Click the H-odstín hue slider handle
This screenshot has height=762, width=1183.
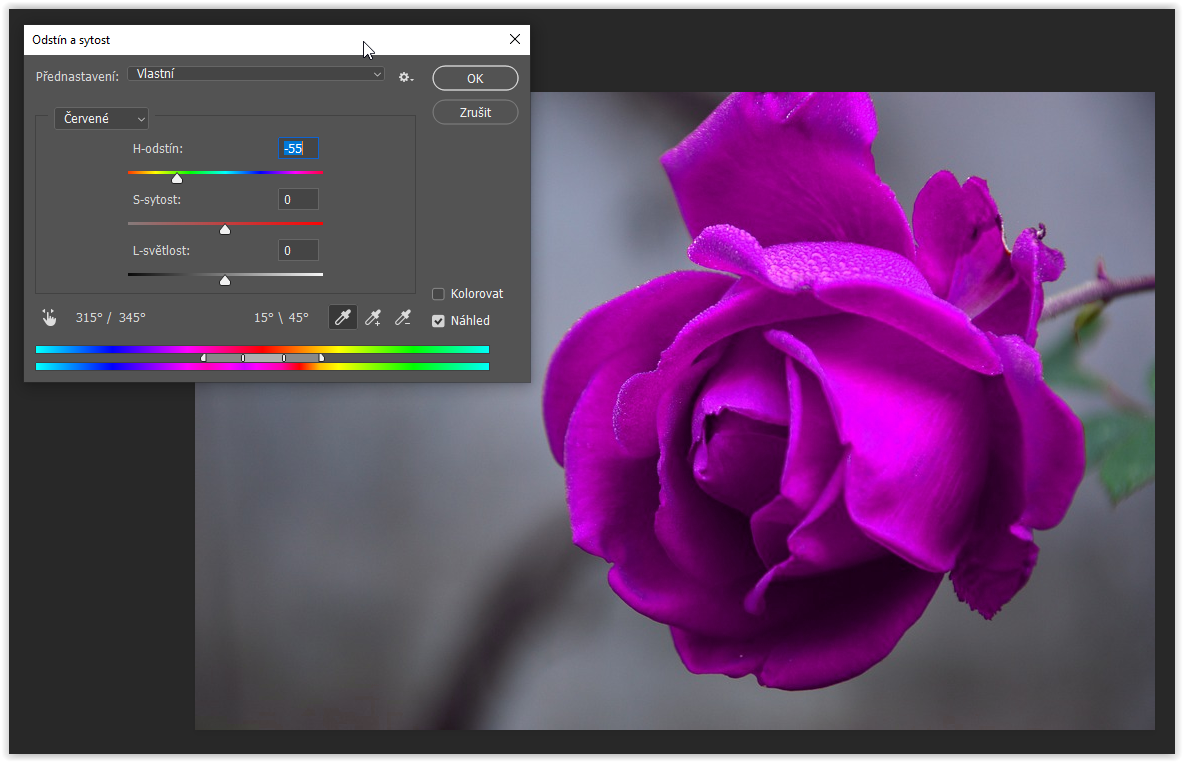[177, 179]
